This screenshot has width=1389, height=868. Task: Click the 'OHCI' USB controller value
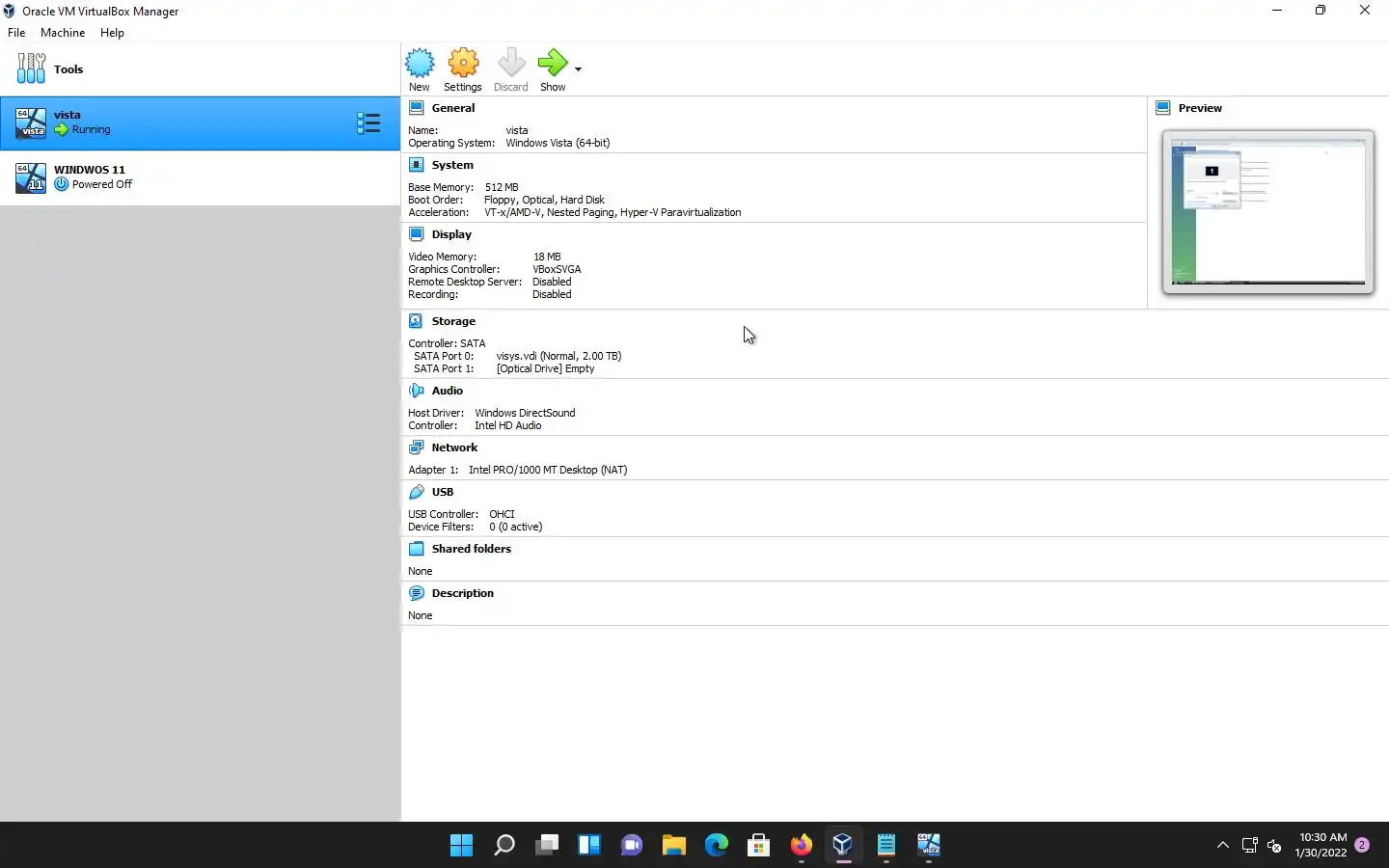pos(502,514)
